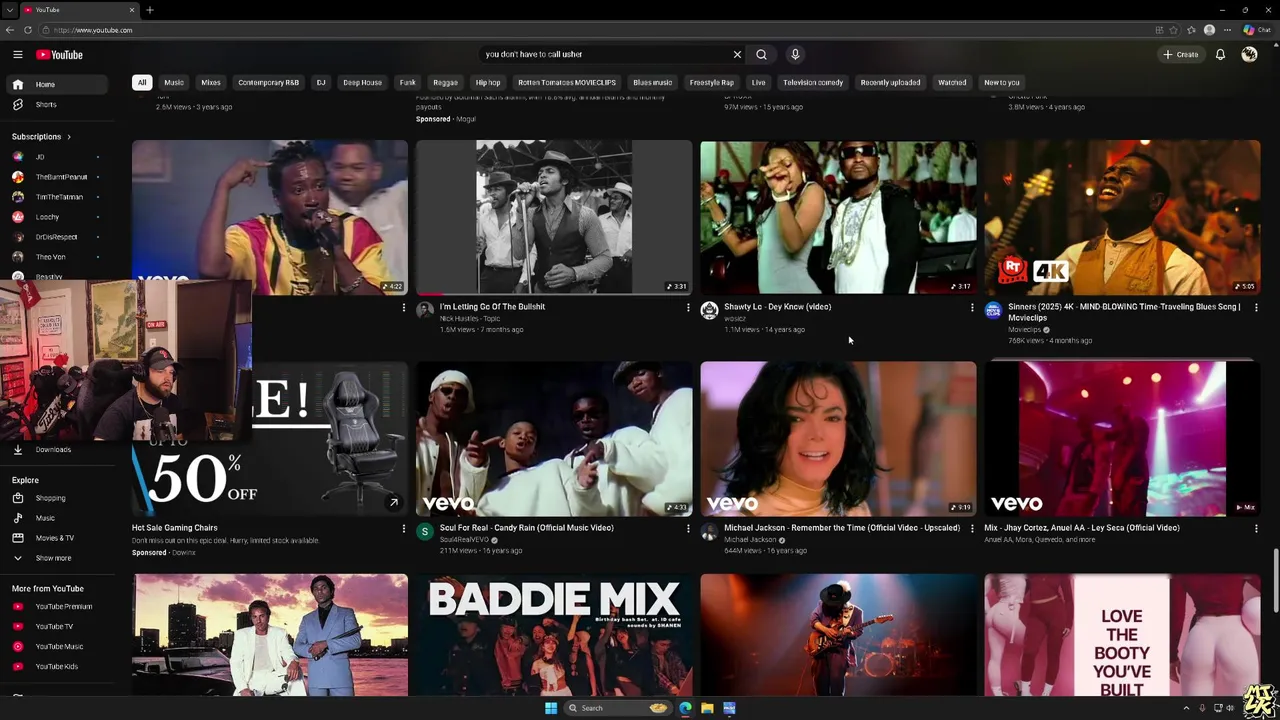Viewport: 1280px width, 720px height.
Task: Select the Mixes filter chip
Action: tap(211, 83)
